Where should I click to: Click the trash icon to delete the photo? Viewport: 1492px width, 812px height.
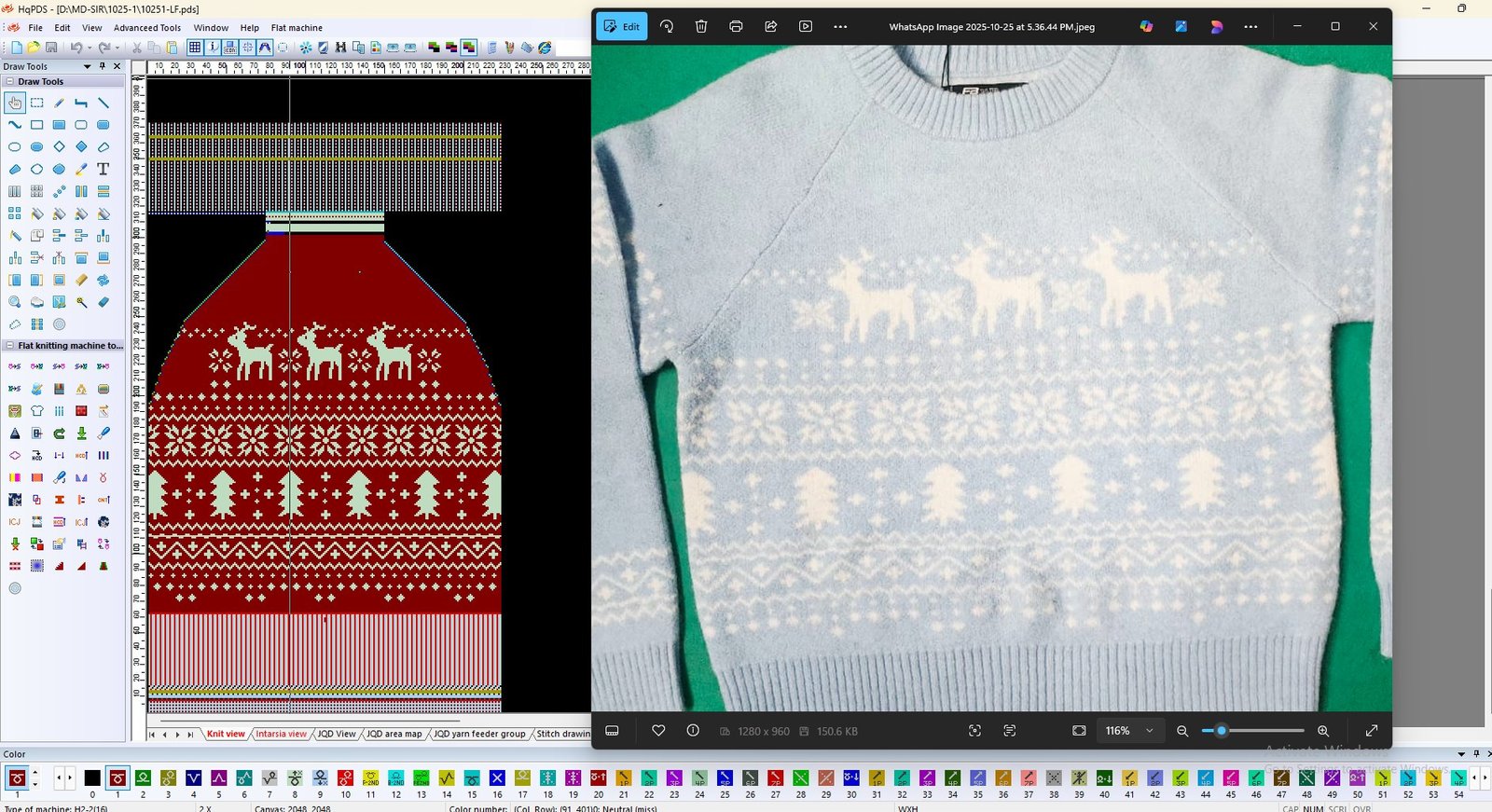[701, 27]
